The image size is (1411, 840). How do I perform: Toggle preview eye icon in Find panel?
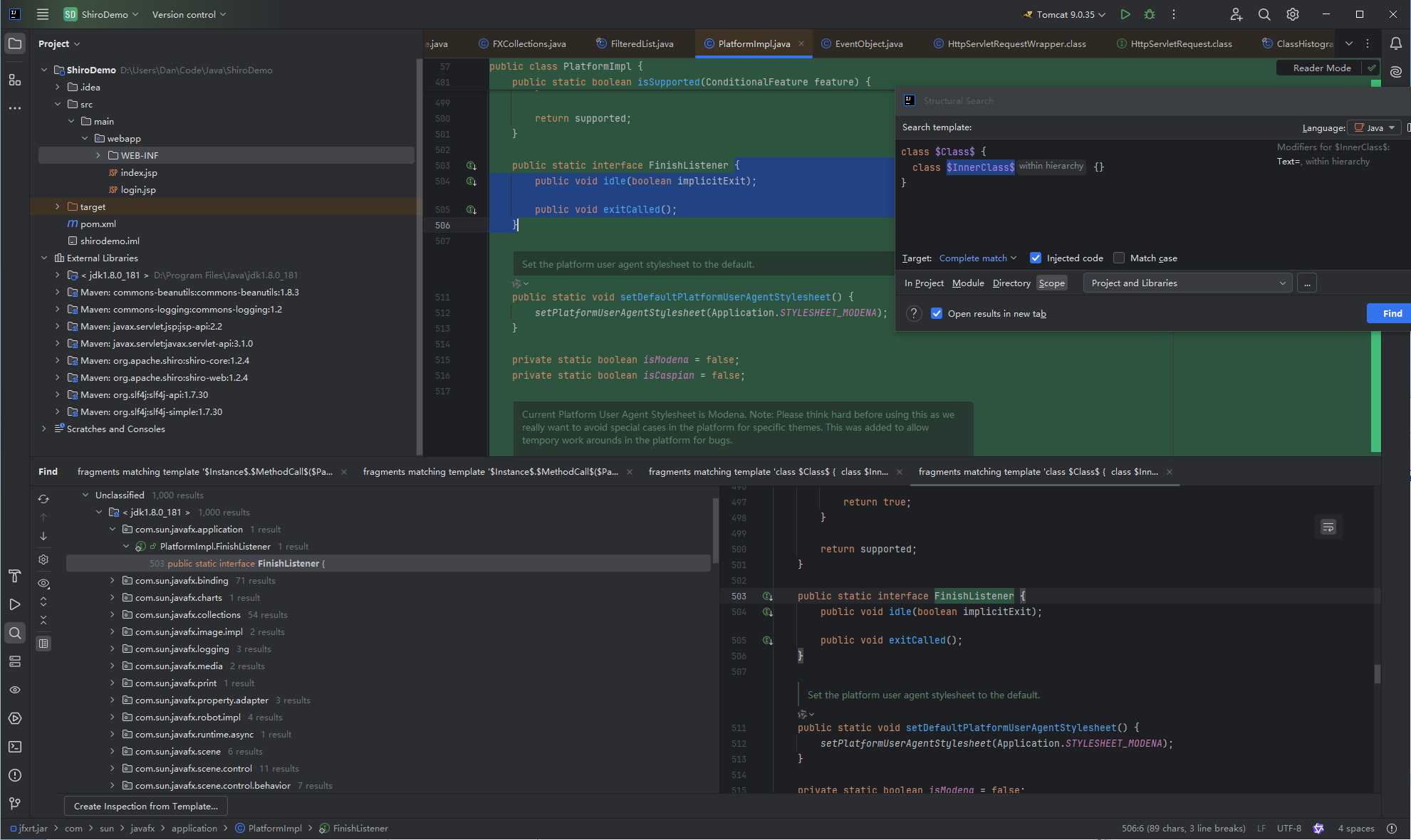coord(43,583)
